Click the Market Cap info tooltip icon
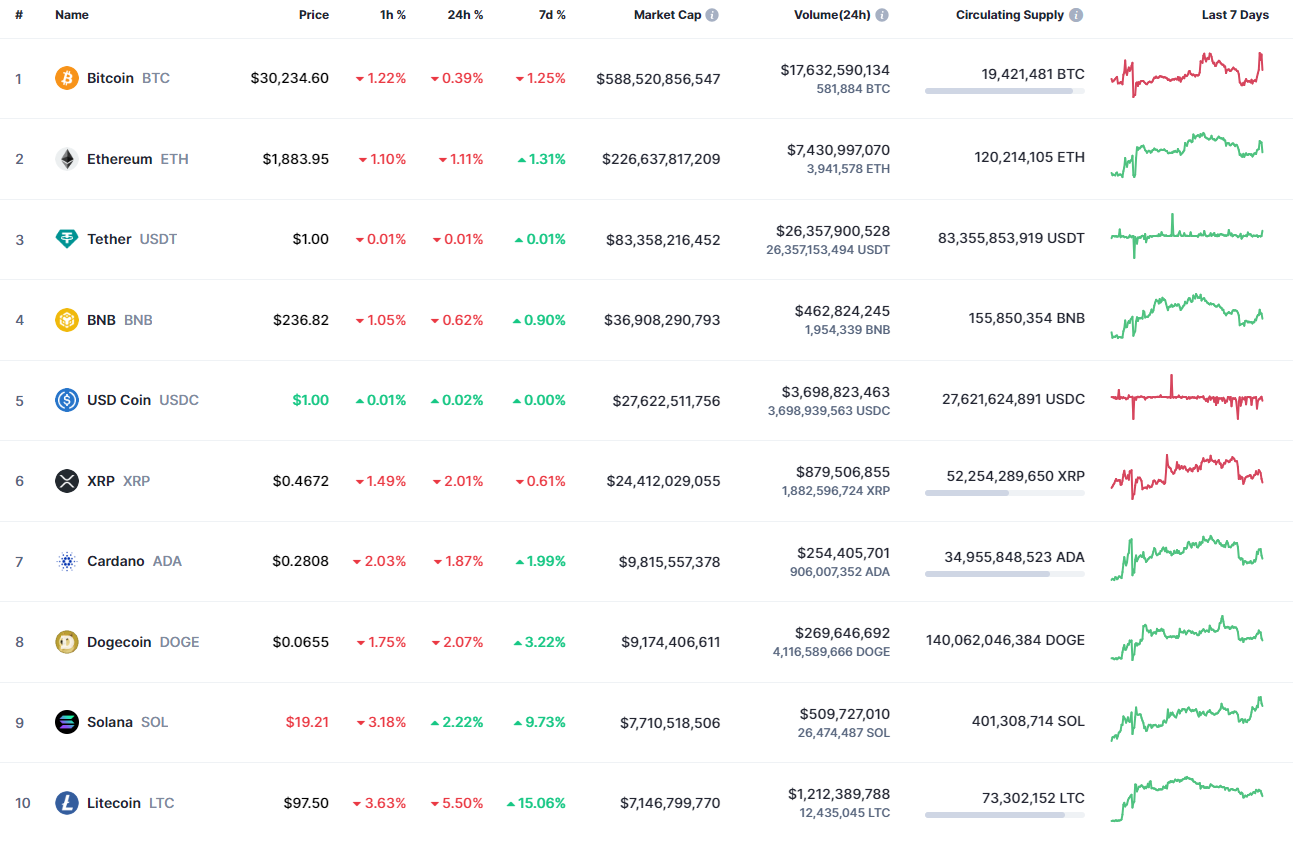1293x843 pixels. [x=712, y=14]
